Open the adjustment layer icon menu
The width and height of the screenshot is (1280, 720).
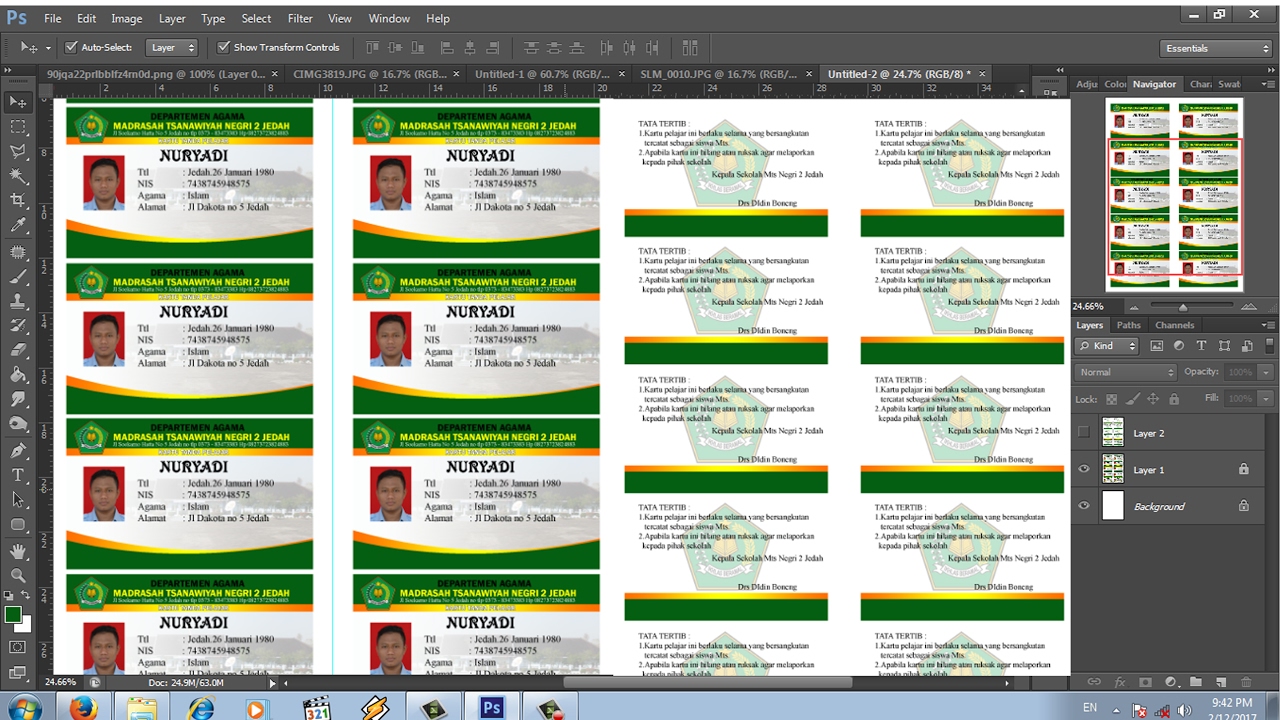pos(1171,682)
